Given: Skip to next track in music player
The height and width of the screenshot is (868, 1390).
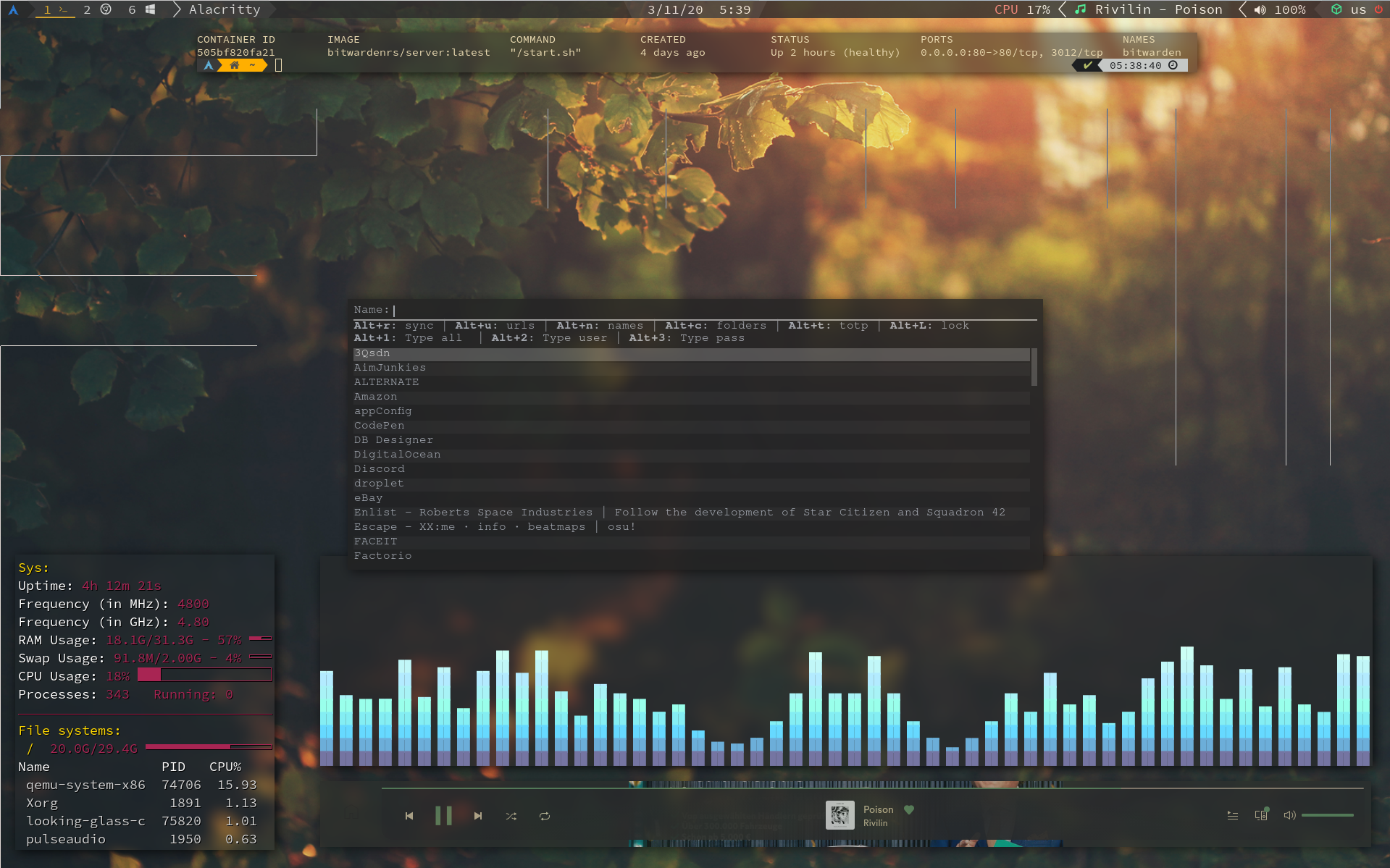Looking at the screenshot, I should click(x=477, y=816).
